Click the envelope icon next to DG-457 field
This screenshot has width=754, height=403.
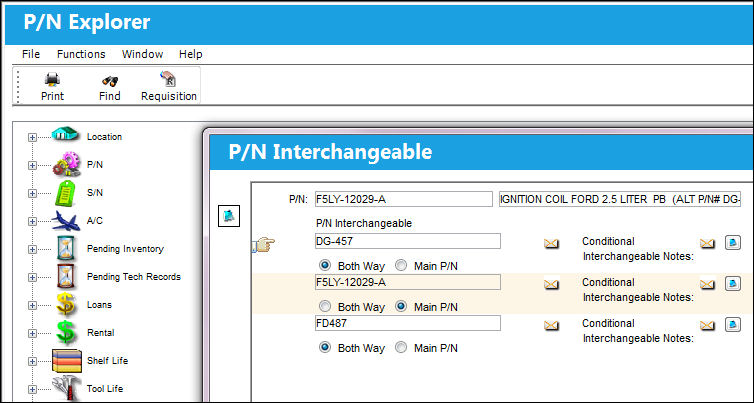click(551, 244)
